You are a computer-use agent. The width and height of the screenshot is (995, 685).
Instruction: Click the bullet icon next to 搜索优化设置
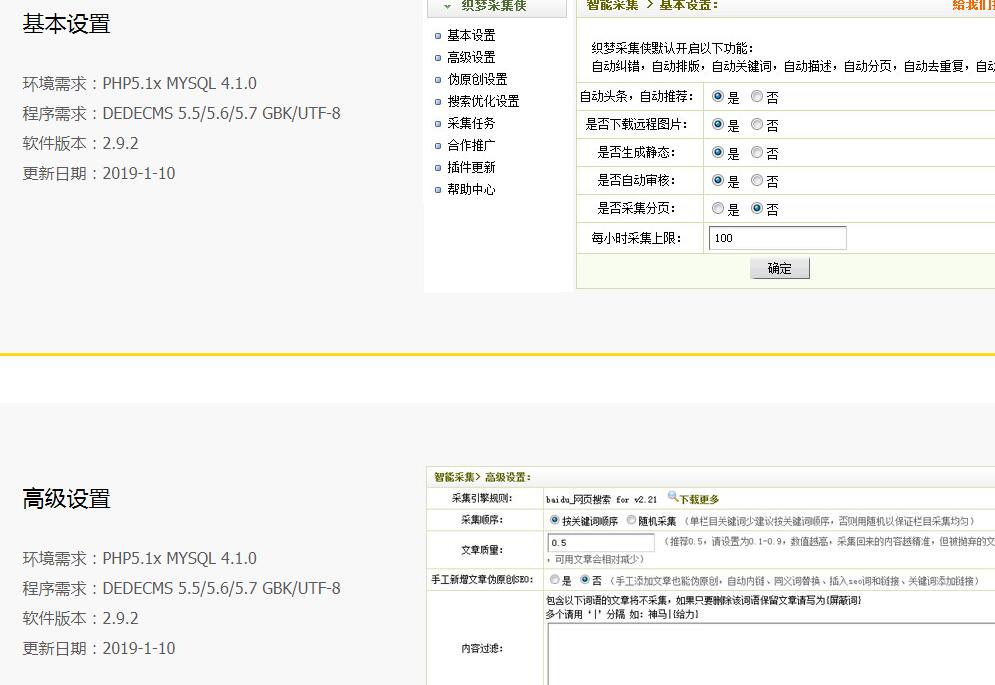[438, 102]
